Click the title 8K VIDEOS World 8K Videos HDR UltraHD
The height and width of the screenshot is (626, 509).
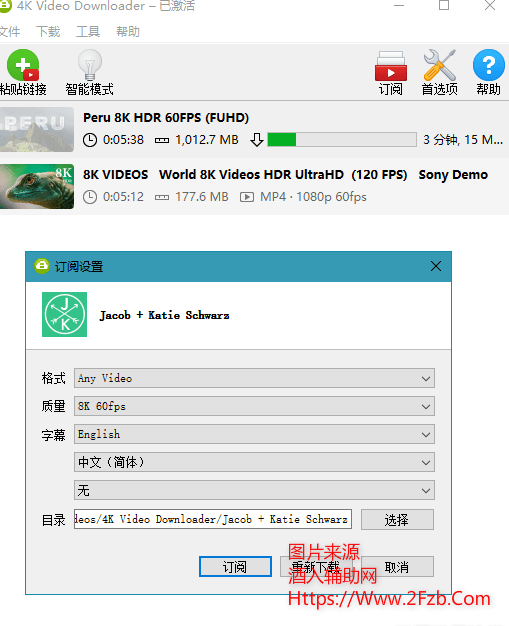coord(285,175)
